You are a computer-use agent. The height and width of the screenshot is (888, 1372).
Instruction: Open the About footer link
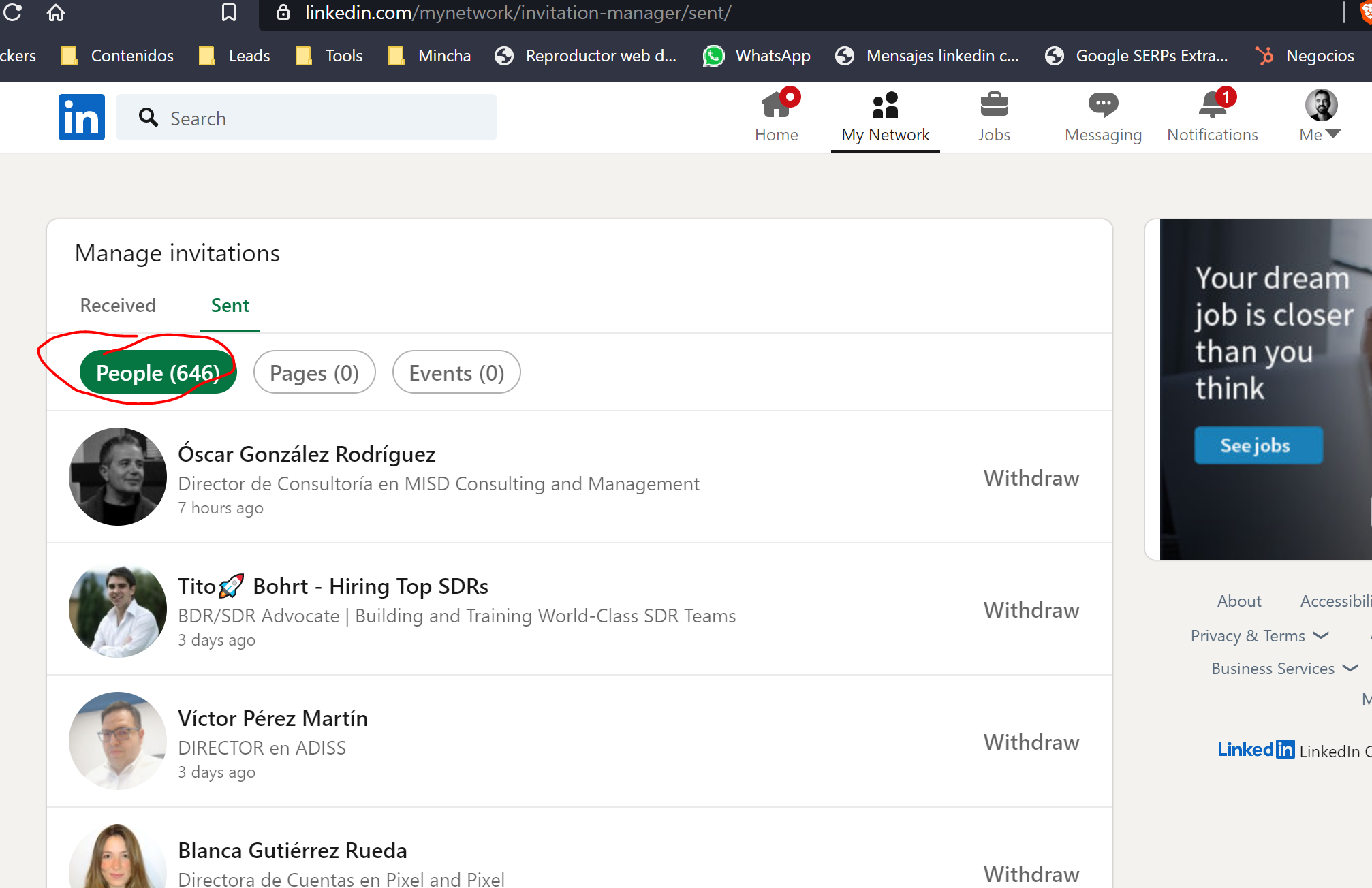[x=1239, y=601]
